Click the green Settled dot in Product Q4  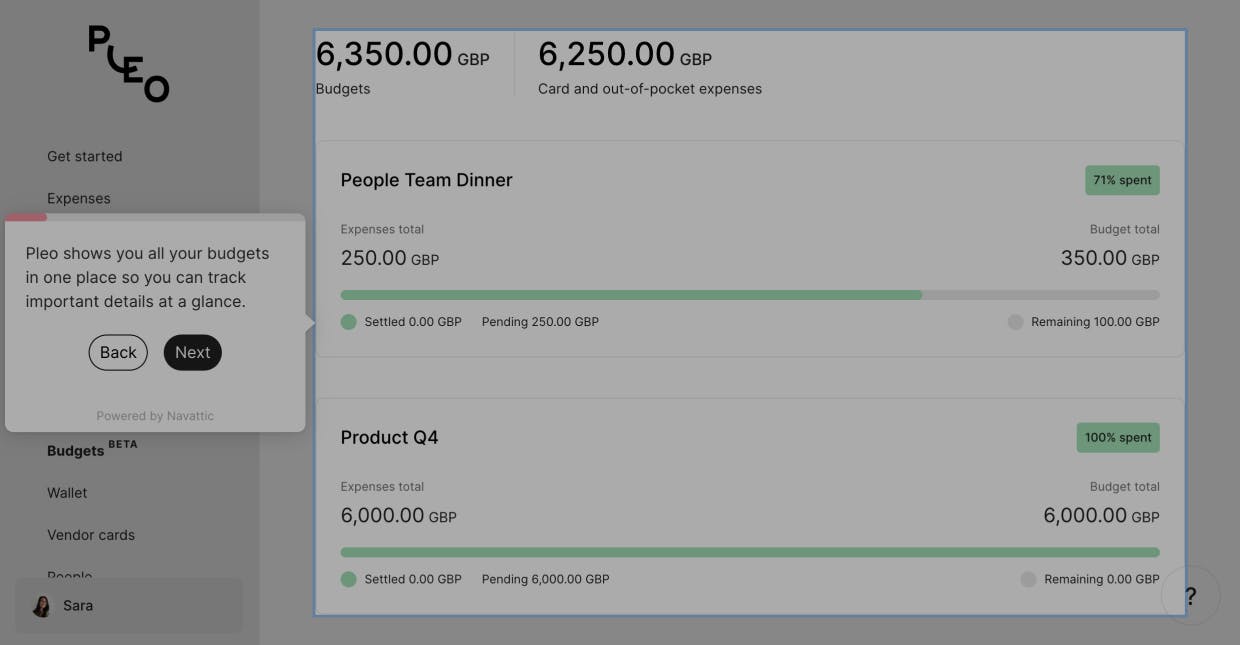click(x=348, y=579)
